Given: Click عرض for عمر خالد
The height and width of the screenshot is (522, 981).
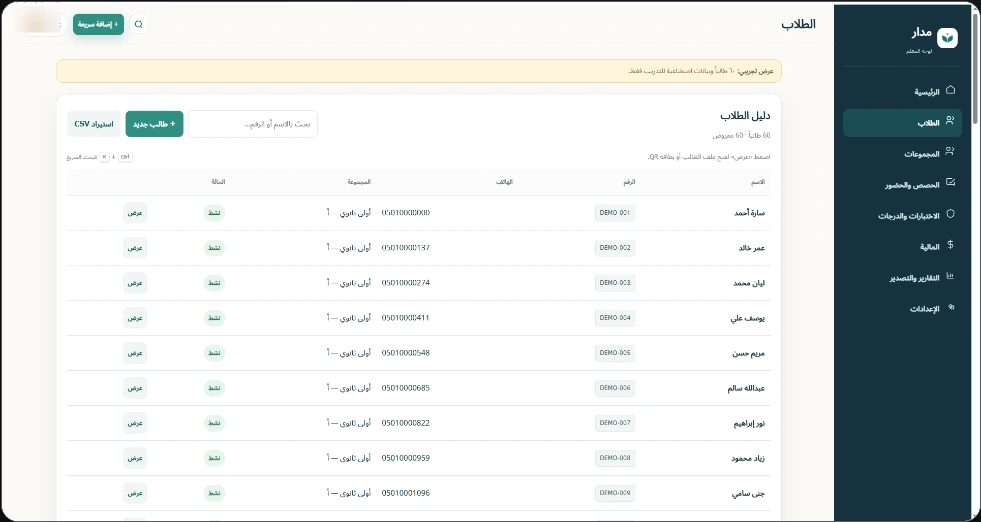Looking at the screenshot, I should 135,248.
